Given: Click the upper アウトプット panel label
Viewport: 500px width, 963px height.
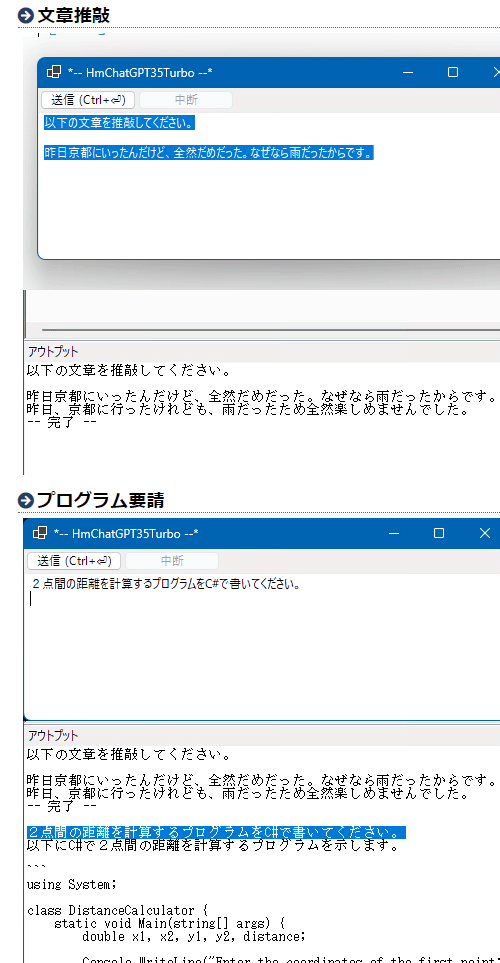Looking at the screenshot, I should click(53, 352).
